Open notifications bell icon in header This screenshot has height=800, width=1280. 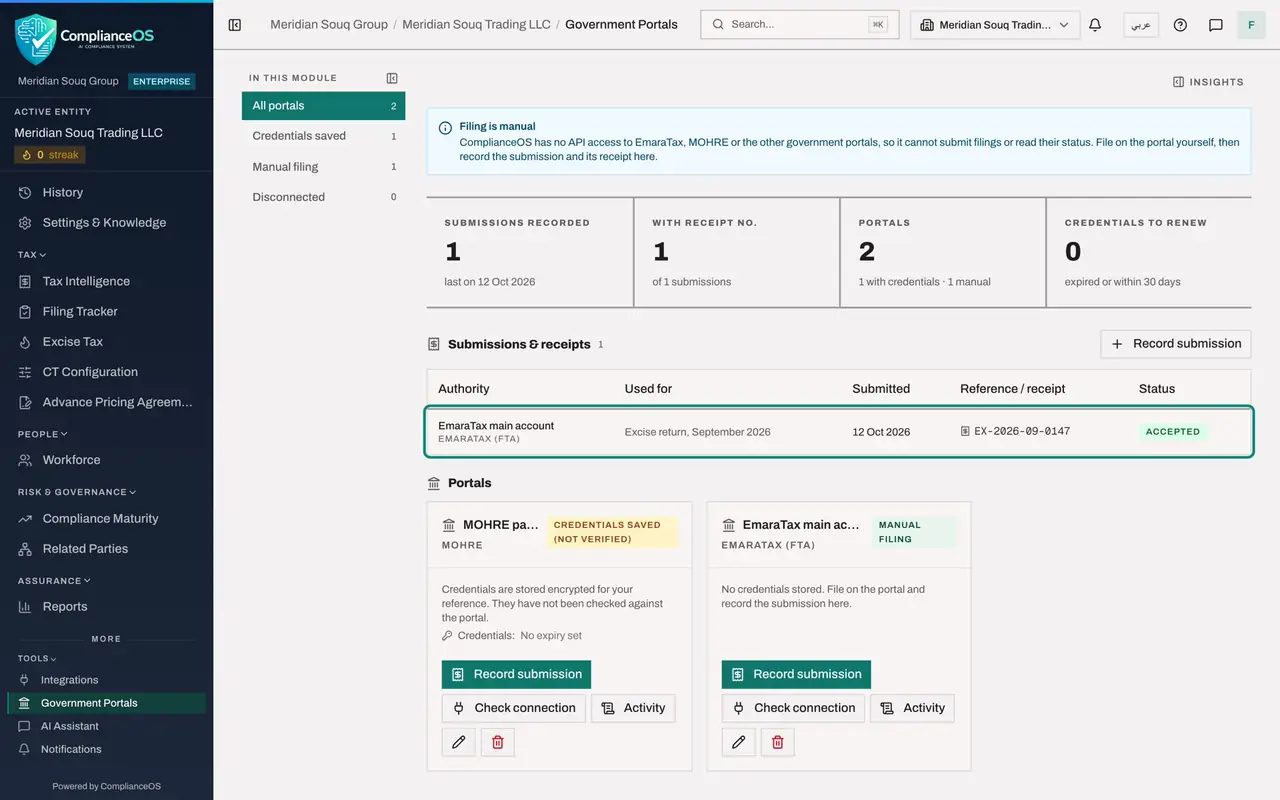click(1095, 25)
